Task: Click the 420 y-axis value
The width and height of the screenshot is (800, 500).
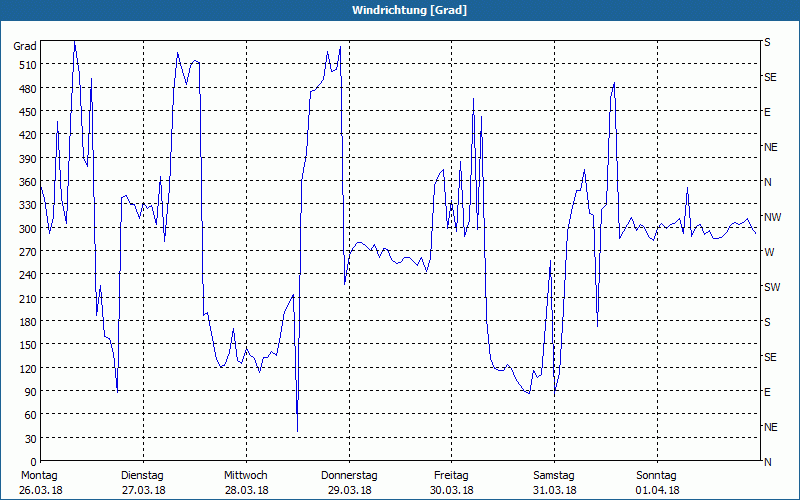Action: [29, 135]
